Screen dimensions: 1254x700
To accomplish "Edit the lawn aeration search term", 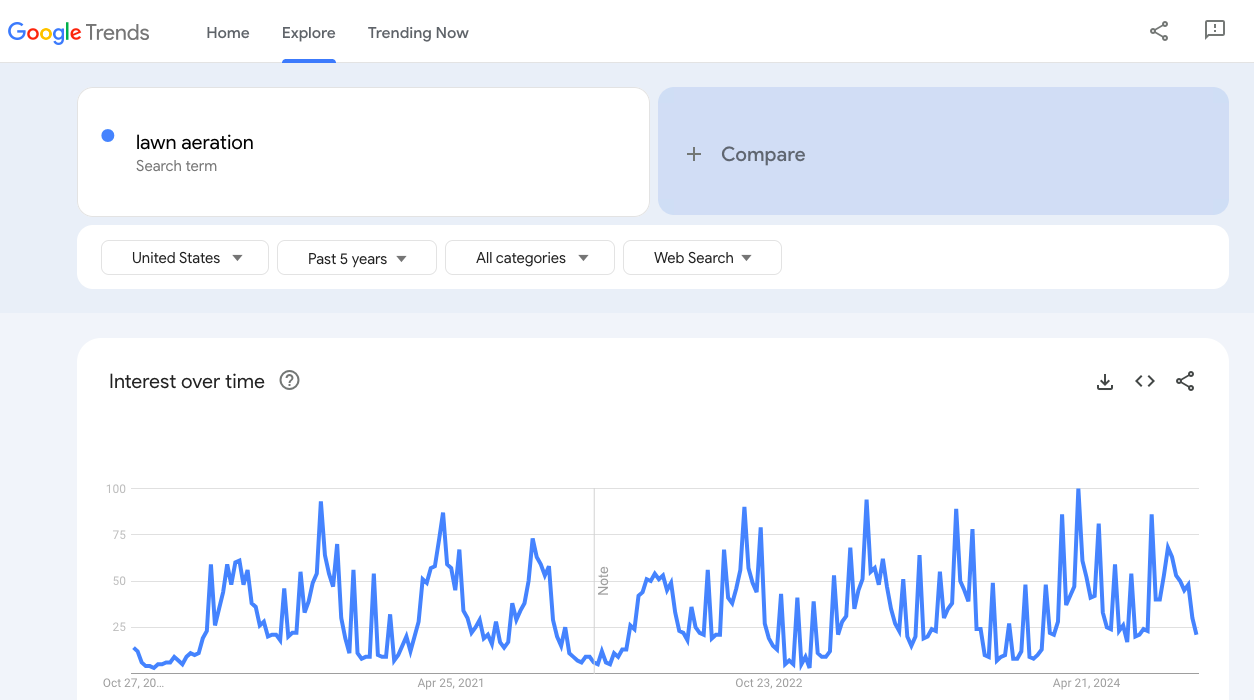I will pos(195,143).
